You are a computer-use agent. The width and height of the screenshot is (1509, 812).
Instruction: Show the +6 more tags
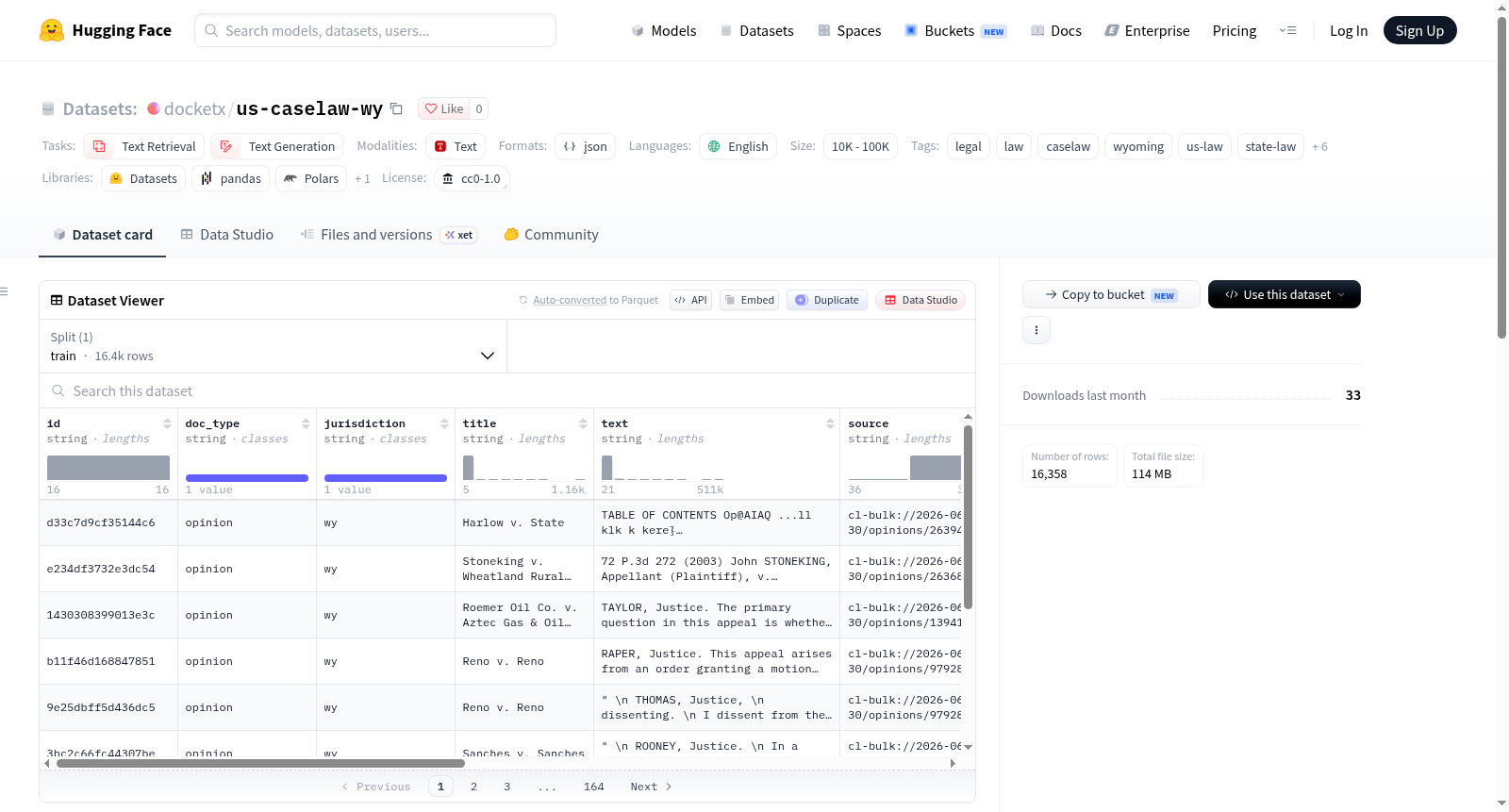click(1319, 146)
